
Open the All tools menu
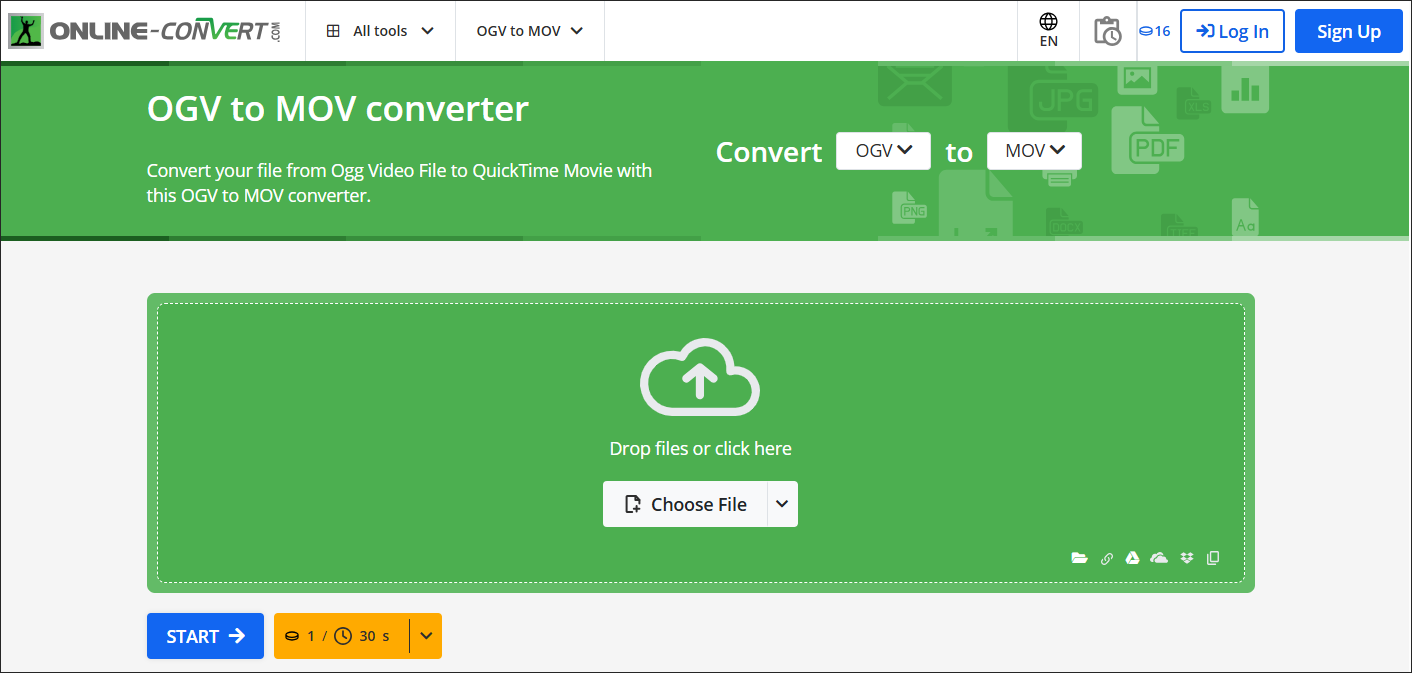click(x=380, y=31)
